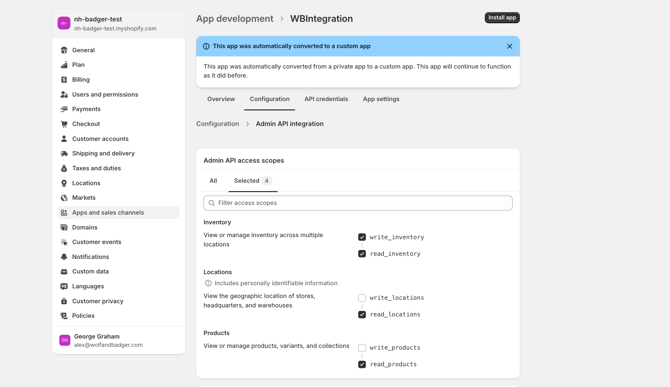
Task: Click the Apps and sales channels icon
Action: coord(64,213)
